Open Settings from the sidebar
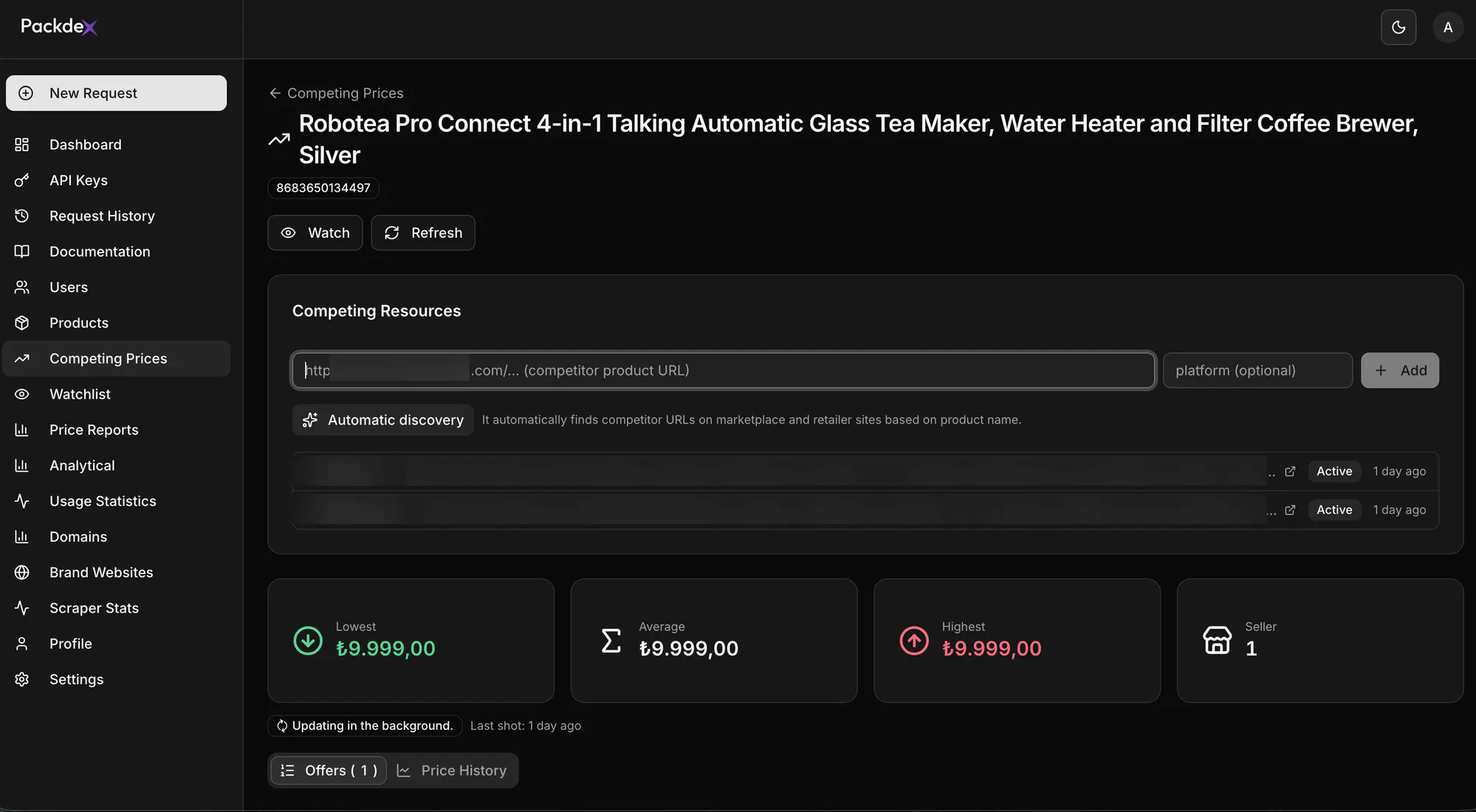This screenshot has height=812, width=1476. point(117,679)
